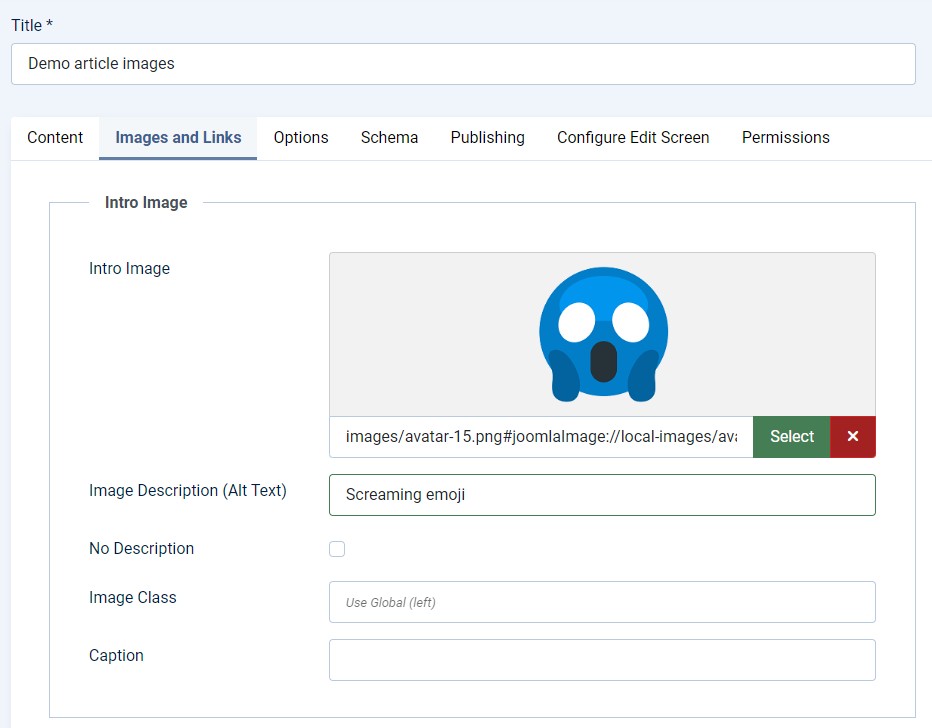The height and width of the screenshot is (728, 932).
Task: Click the images/avatar-15.png path field
Action: (x=540, y=437)
